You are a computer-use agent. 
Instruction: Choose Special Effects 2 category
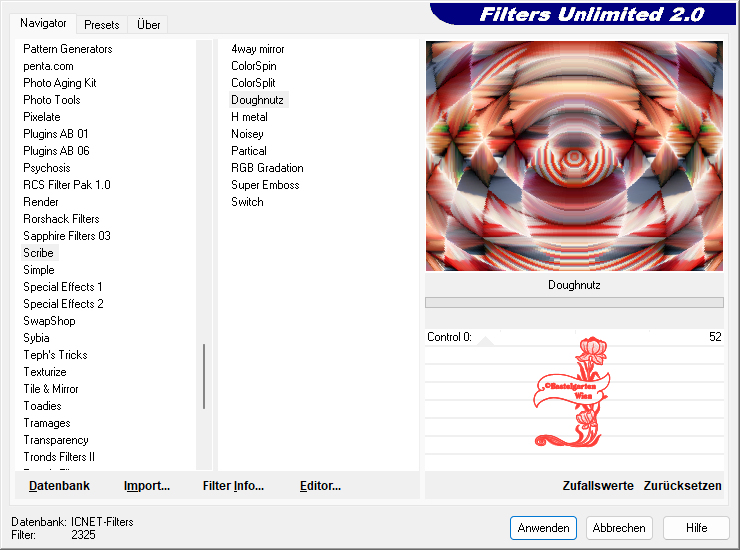[x=63, y=304]
